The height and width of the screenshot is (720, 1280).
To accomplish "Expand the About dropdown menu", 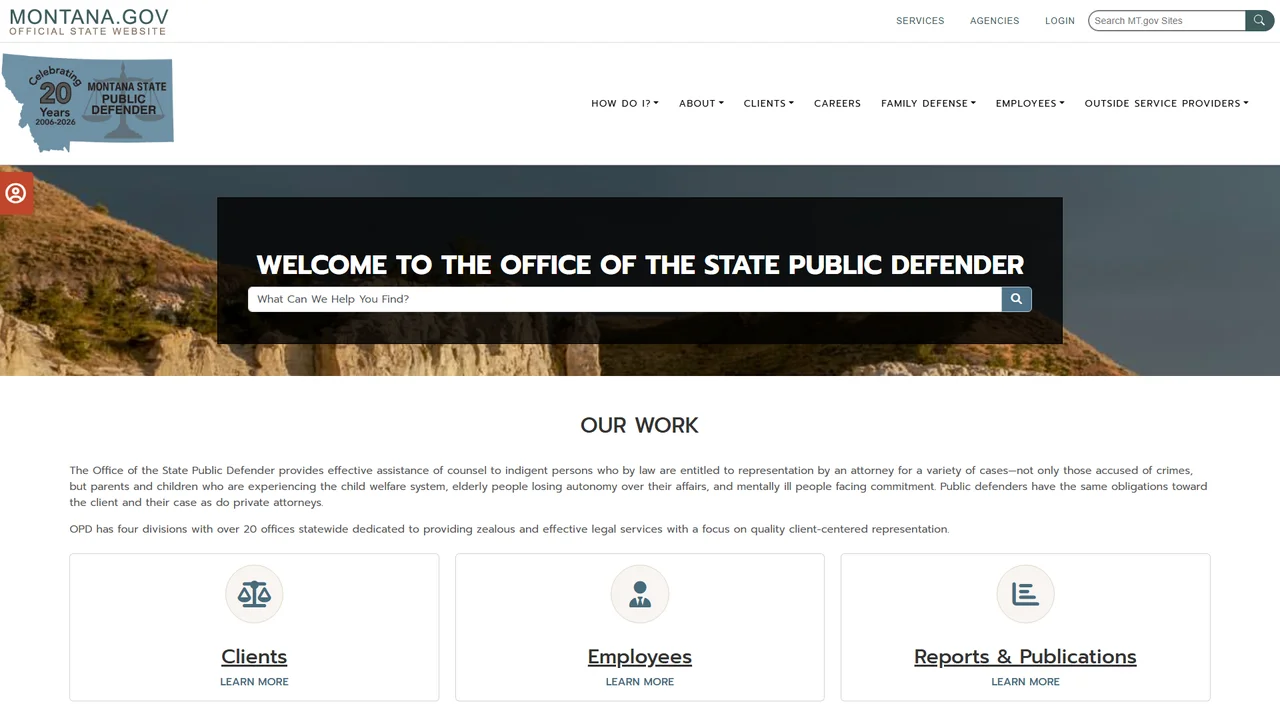I will pos(701,103).
